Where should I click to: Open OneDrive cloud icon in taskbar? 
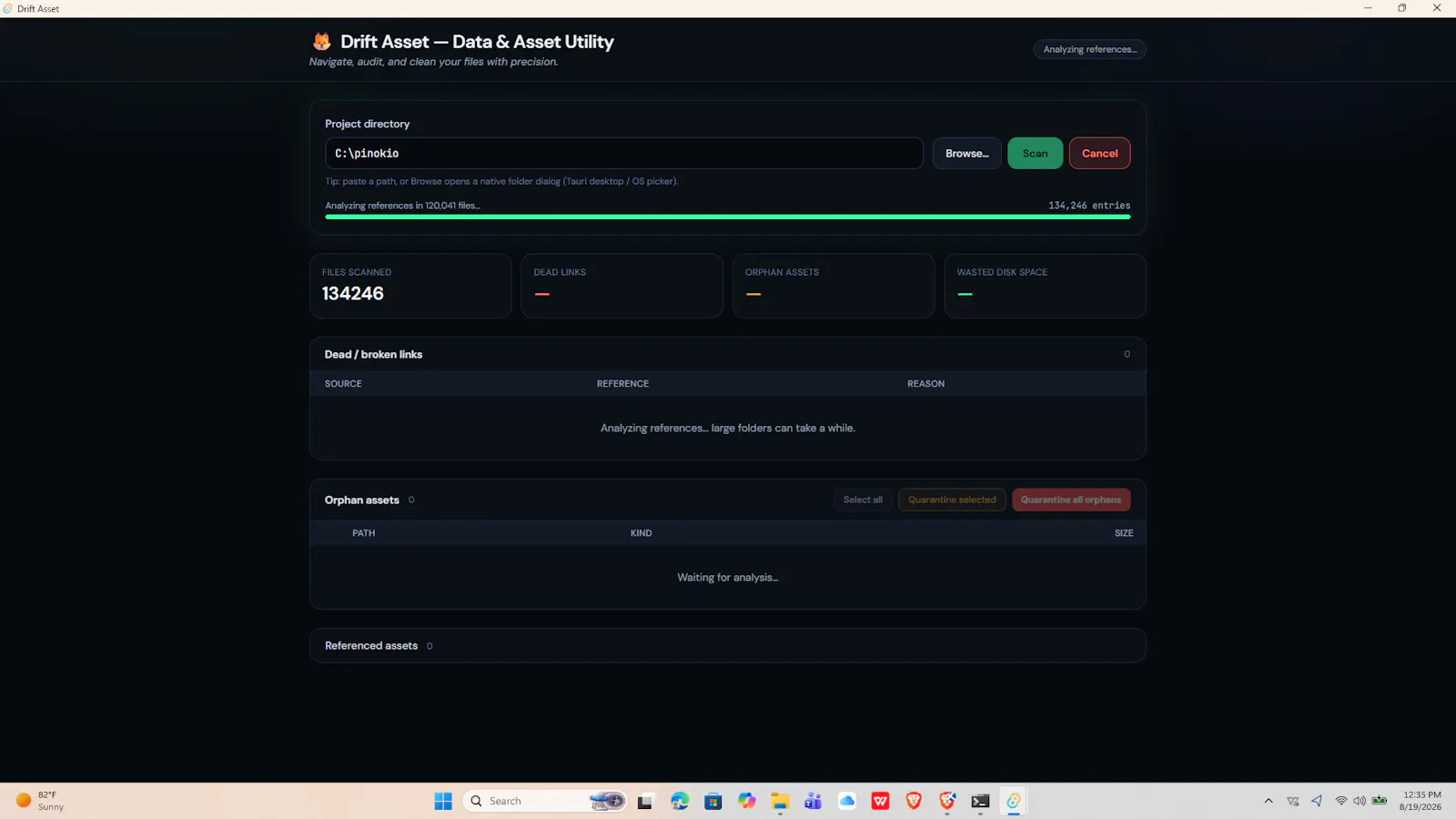click(847, 801)
